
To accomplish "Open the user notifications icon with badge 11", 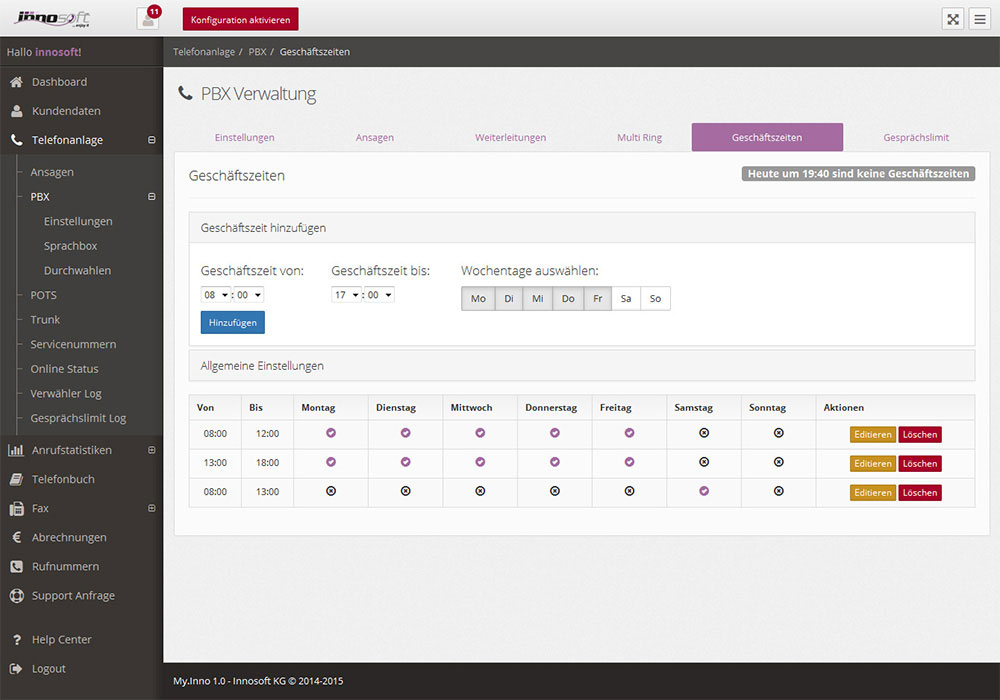I will (148, 18).
